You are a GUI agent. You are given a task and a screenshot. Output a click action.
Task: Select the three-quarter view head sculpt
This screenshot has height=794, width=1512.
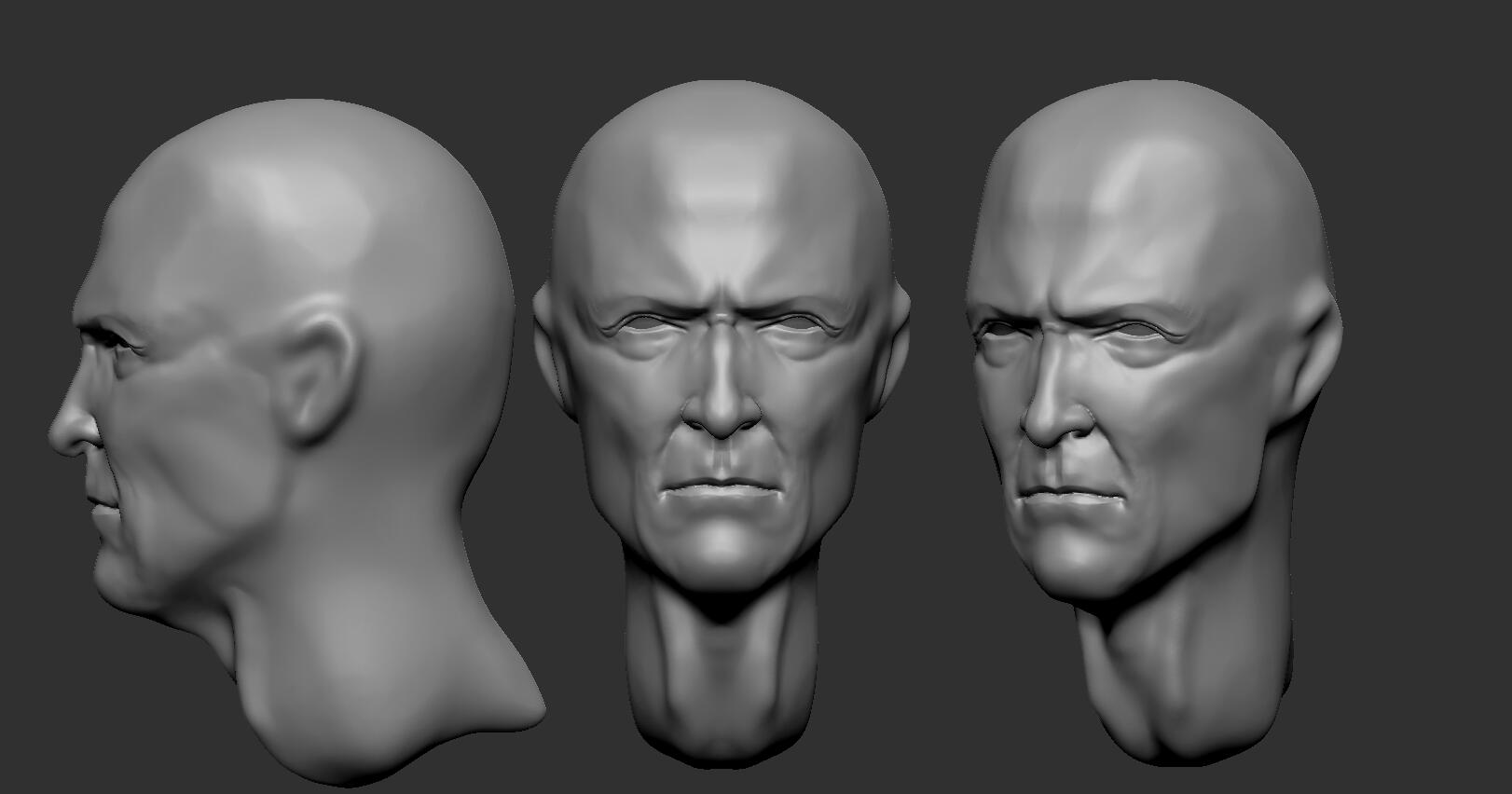[1154, 424]
